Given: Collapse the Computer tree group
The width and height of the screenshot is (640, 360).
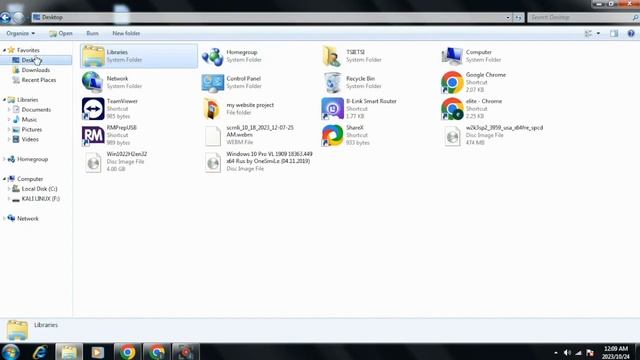Looking at the screenshot, I should pyautogui.click(x=4, y=179).
